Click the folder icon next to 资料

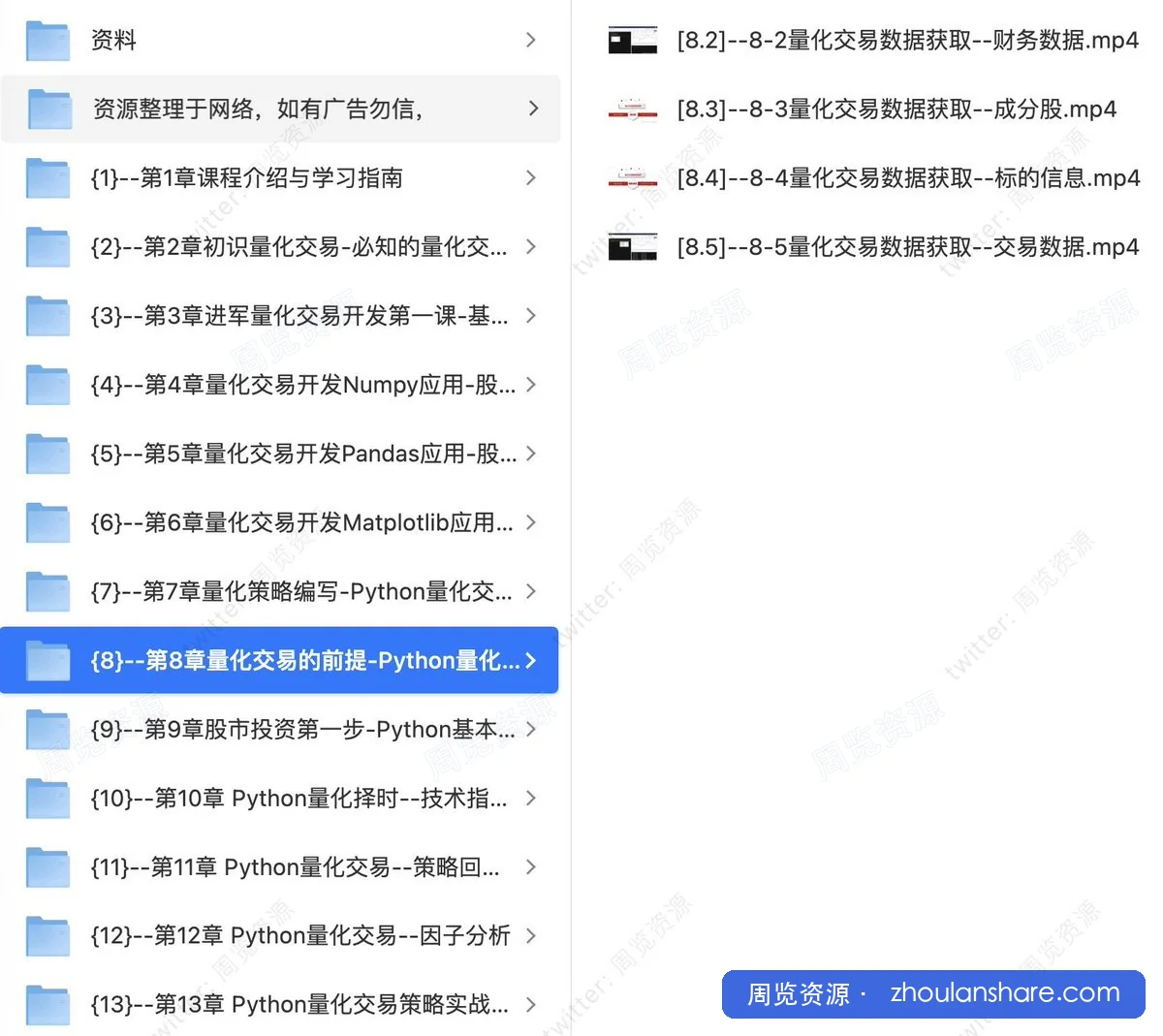pos(47,41)
